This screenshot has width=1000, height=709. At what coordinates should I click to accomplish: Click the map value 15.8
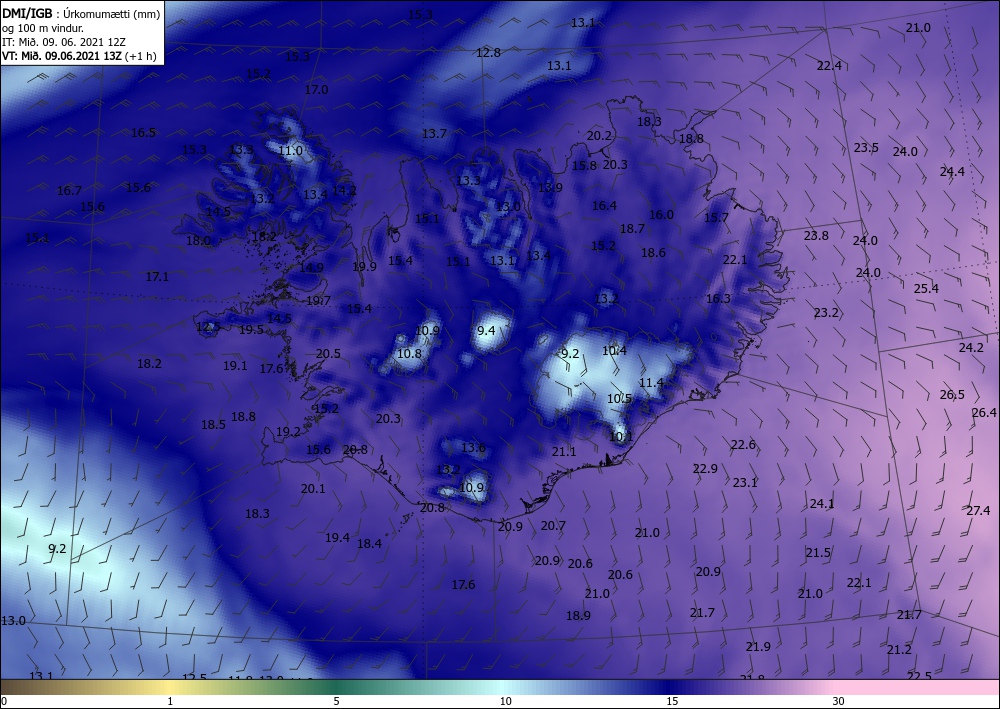point(584,165)
